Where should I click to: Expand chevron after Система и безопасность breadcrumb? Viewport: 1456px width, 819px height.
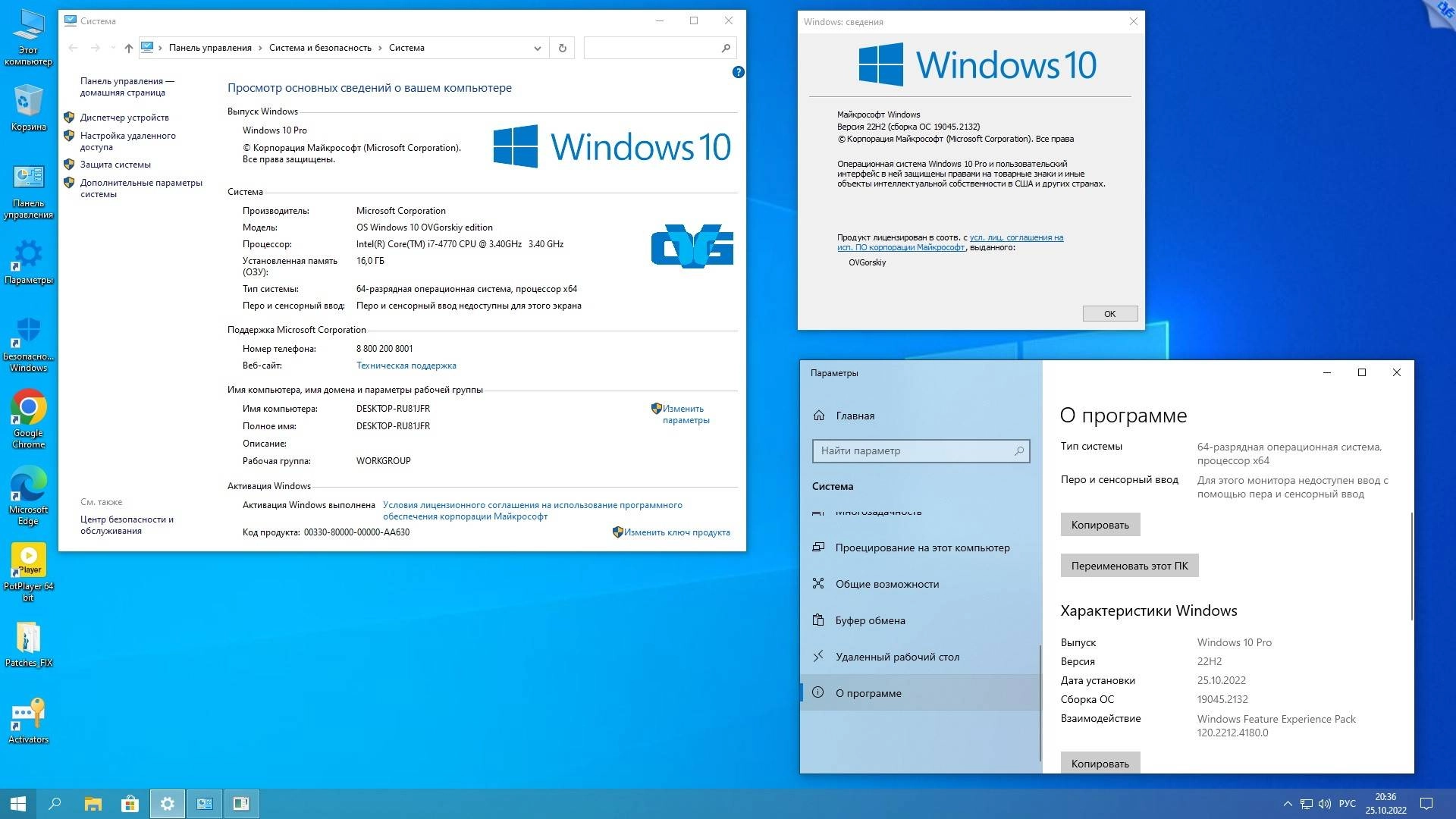(x=380, y=48)
